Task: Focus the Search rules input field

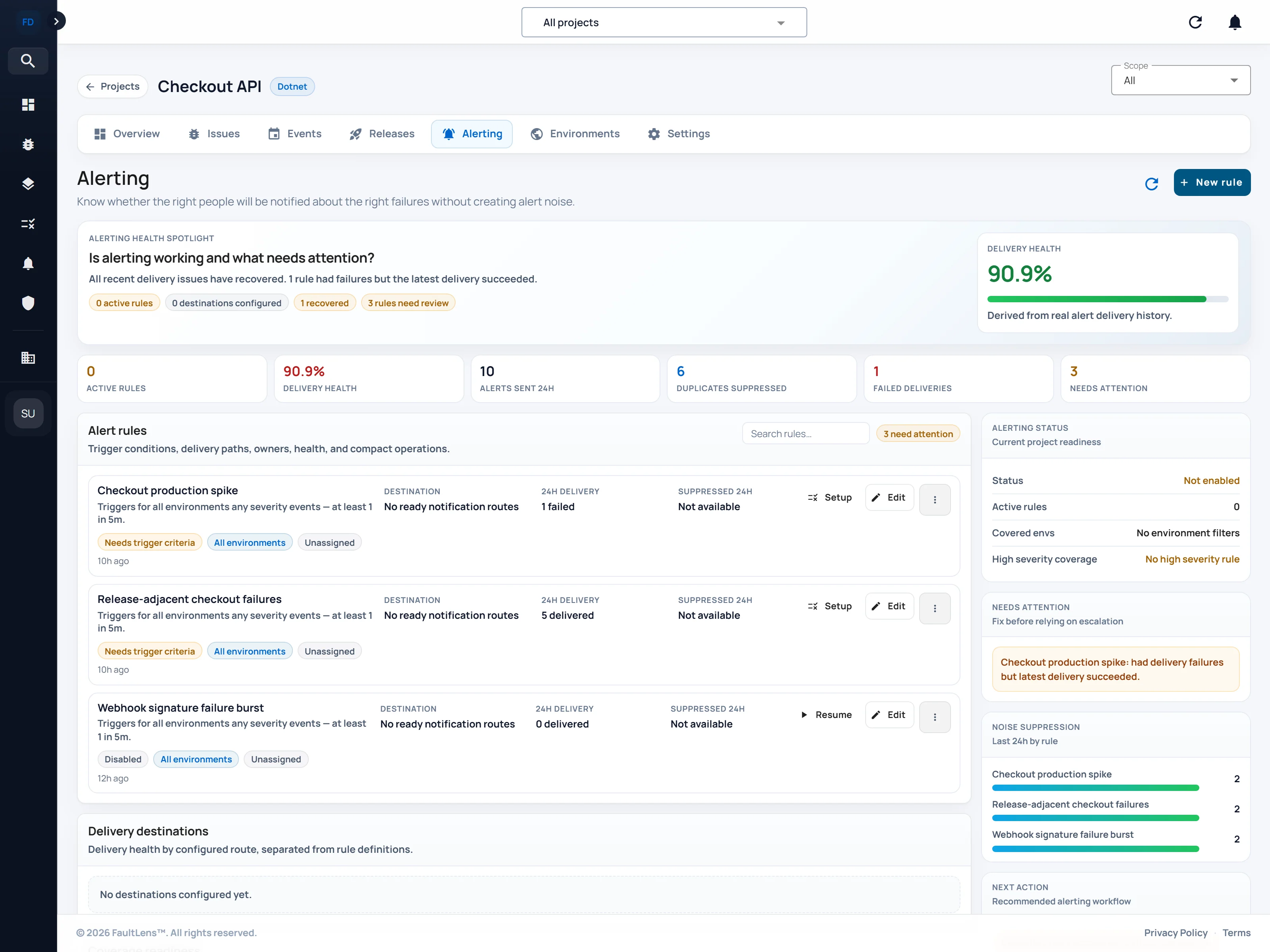Action: [806, 434]
